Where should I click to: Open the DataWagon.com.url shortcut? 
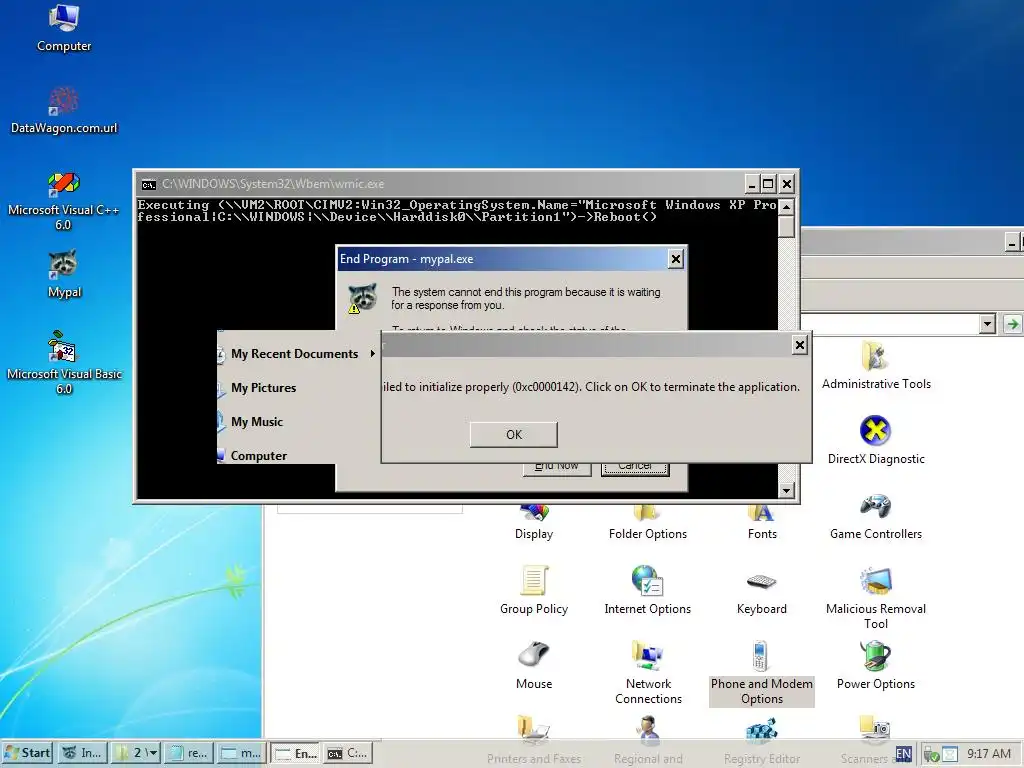tap(64, 110)
